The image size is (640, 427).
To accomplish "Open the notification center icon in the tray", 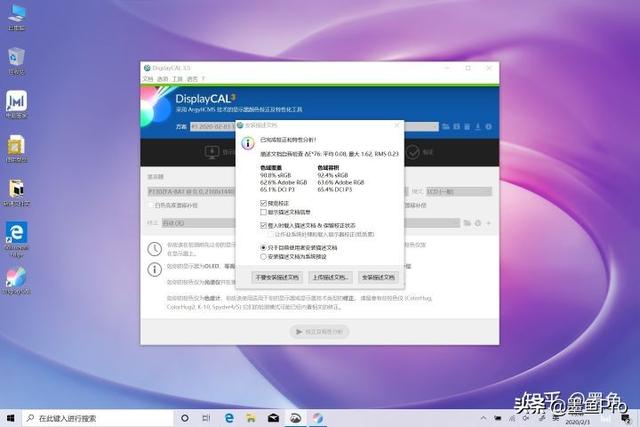I will click(625, 418).
